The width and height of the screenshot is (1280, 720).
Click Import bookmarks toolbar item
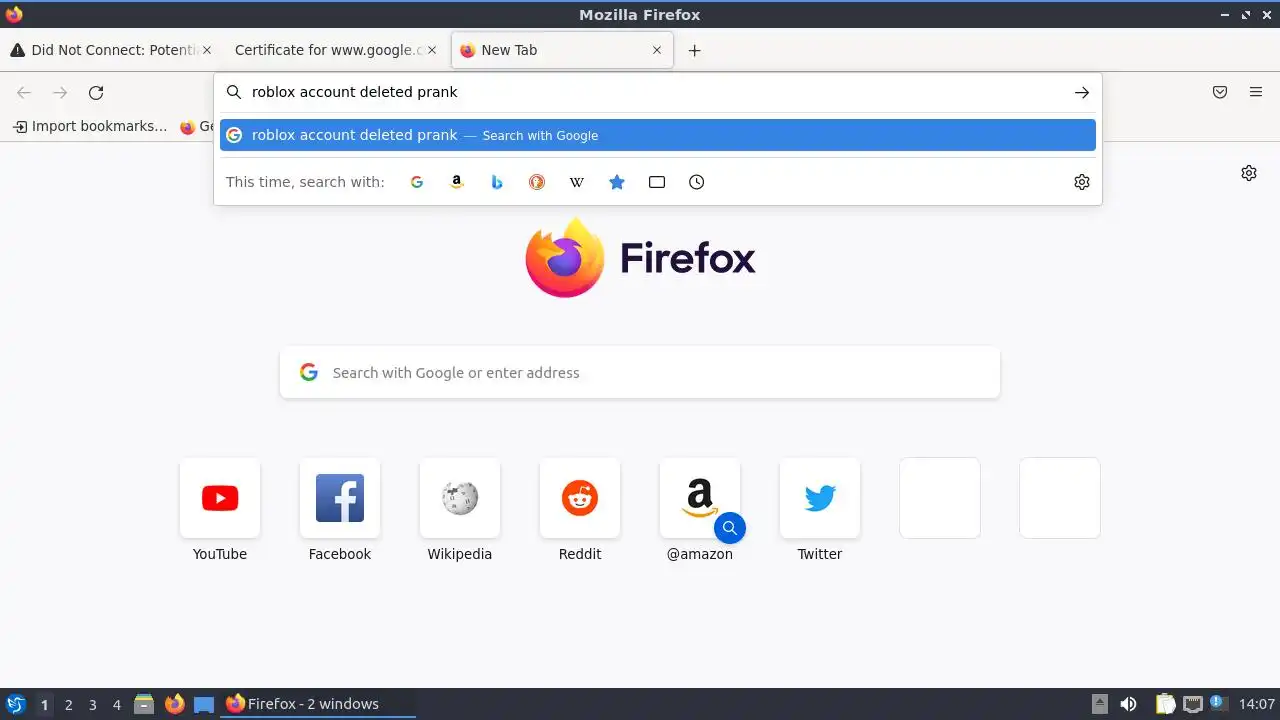(x=90, y=126)
